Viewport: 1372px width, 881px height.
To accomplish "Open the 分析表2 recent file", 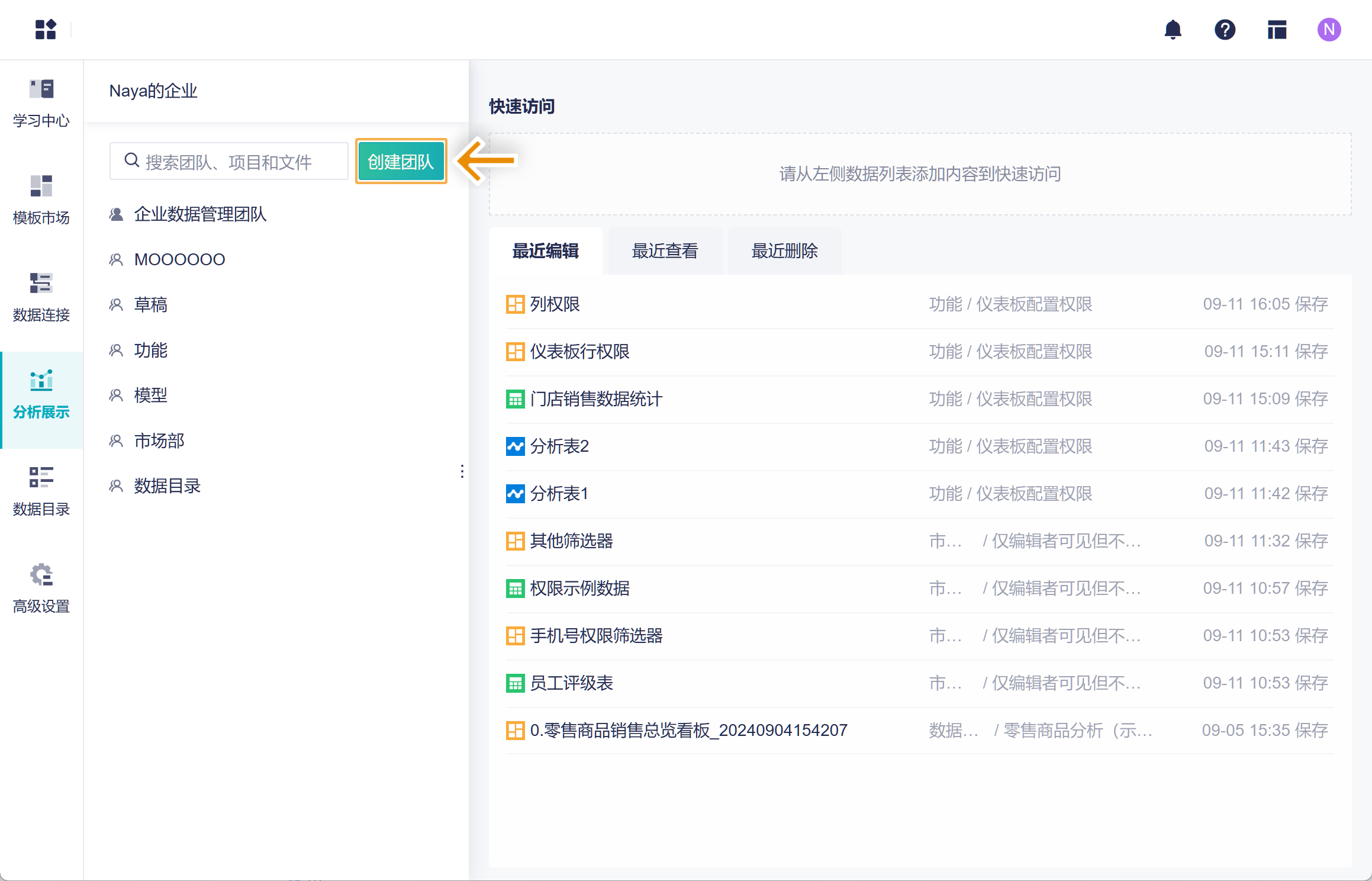I will [559, 446].
